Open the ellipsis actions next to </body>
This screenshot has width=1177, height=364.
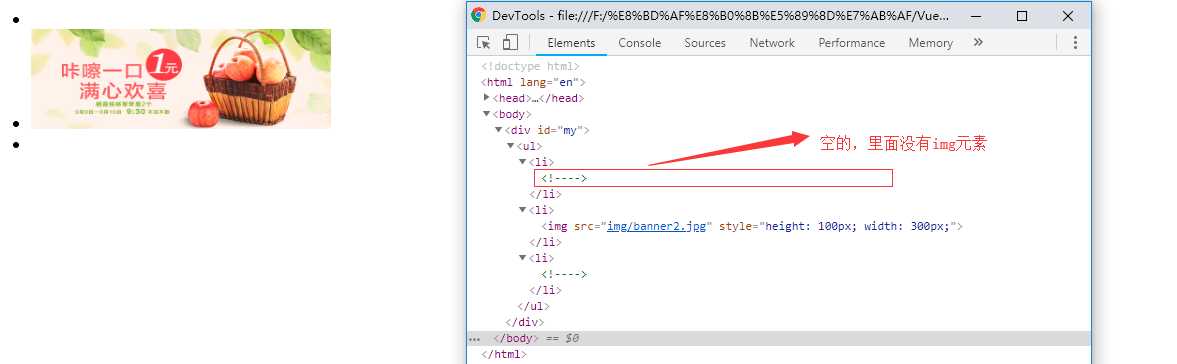474,339
